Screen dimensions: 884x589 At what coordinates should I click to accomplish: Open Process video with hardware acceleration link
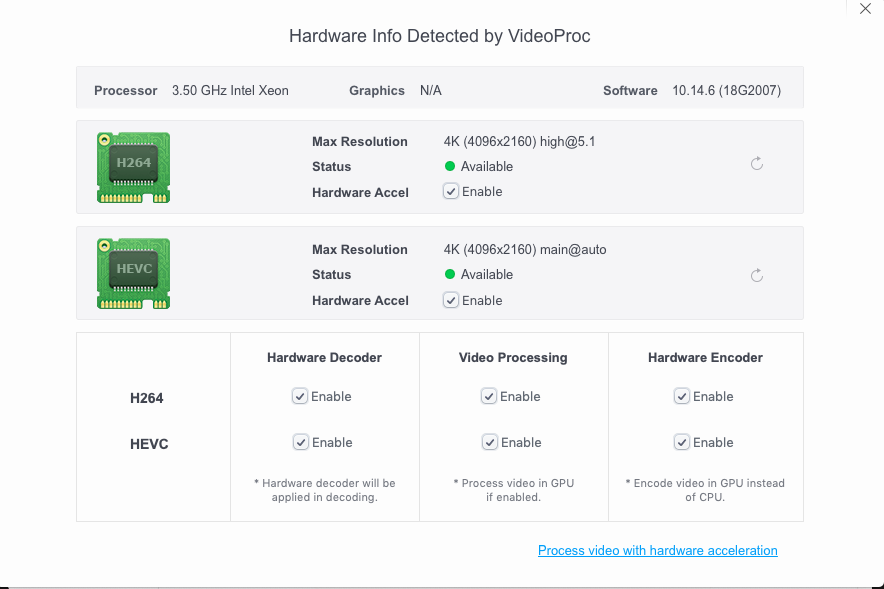click(x=657, y=551)
